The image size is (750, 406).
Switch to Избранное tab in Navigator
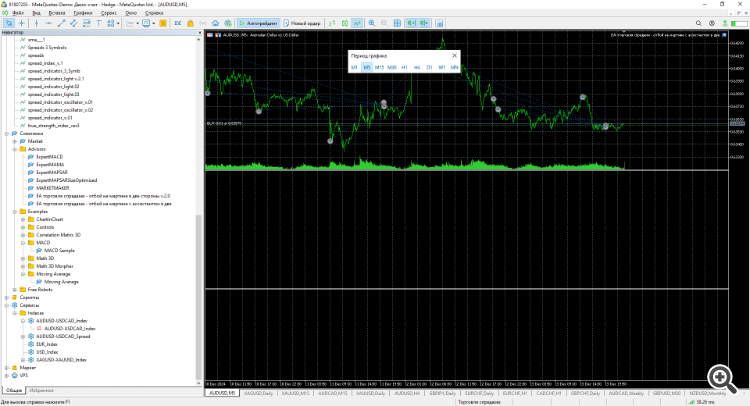(42, 390)
